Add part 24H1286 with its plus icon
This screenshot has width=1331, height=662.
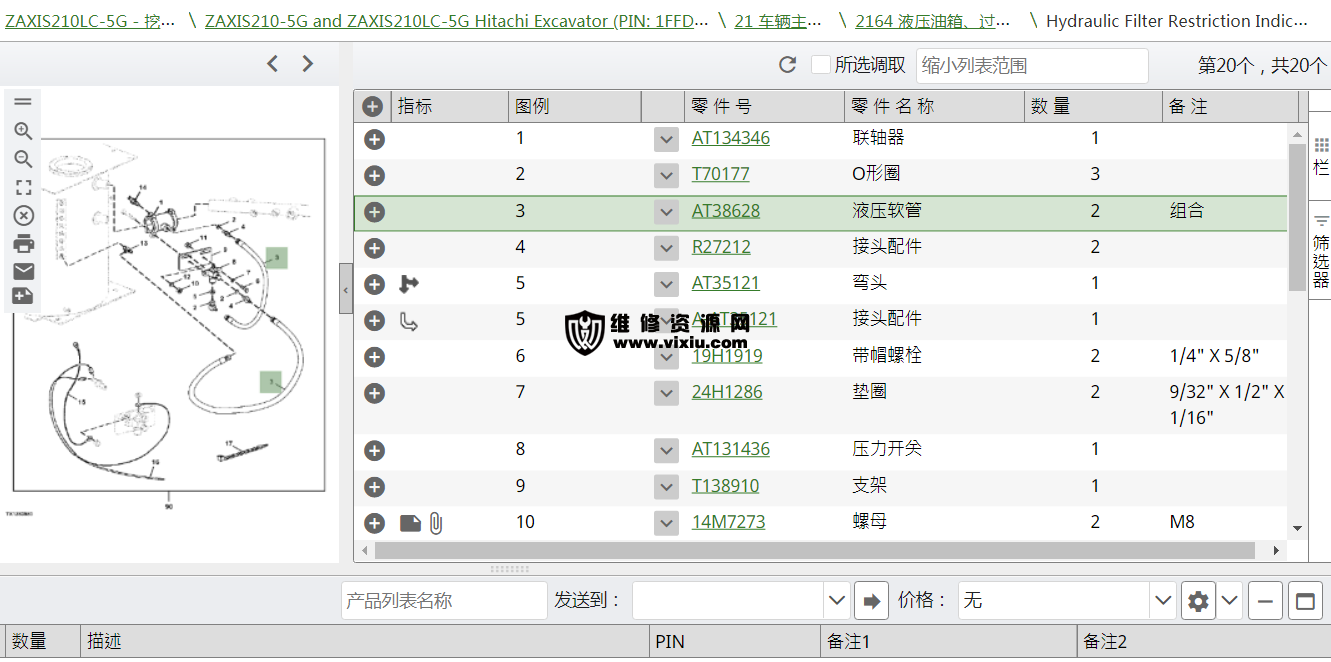[375, 393]
